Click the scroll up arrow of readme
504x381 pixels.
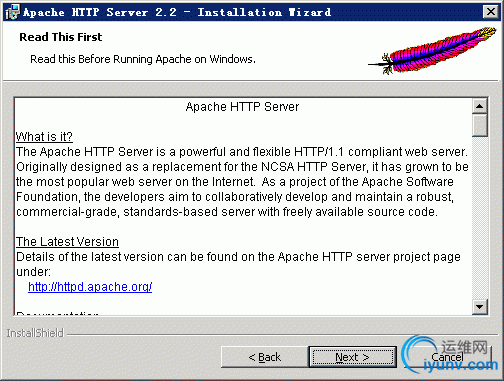480,106
